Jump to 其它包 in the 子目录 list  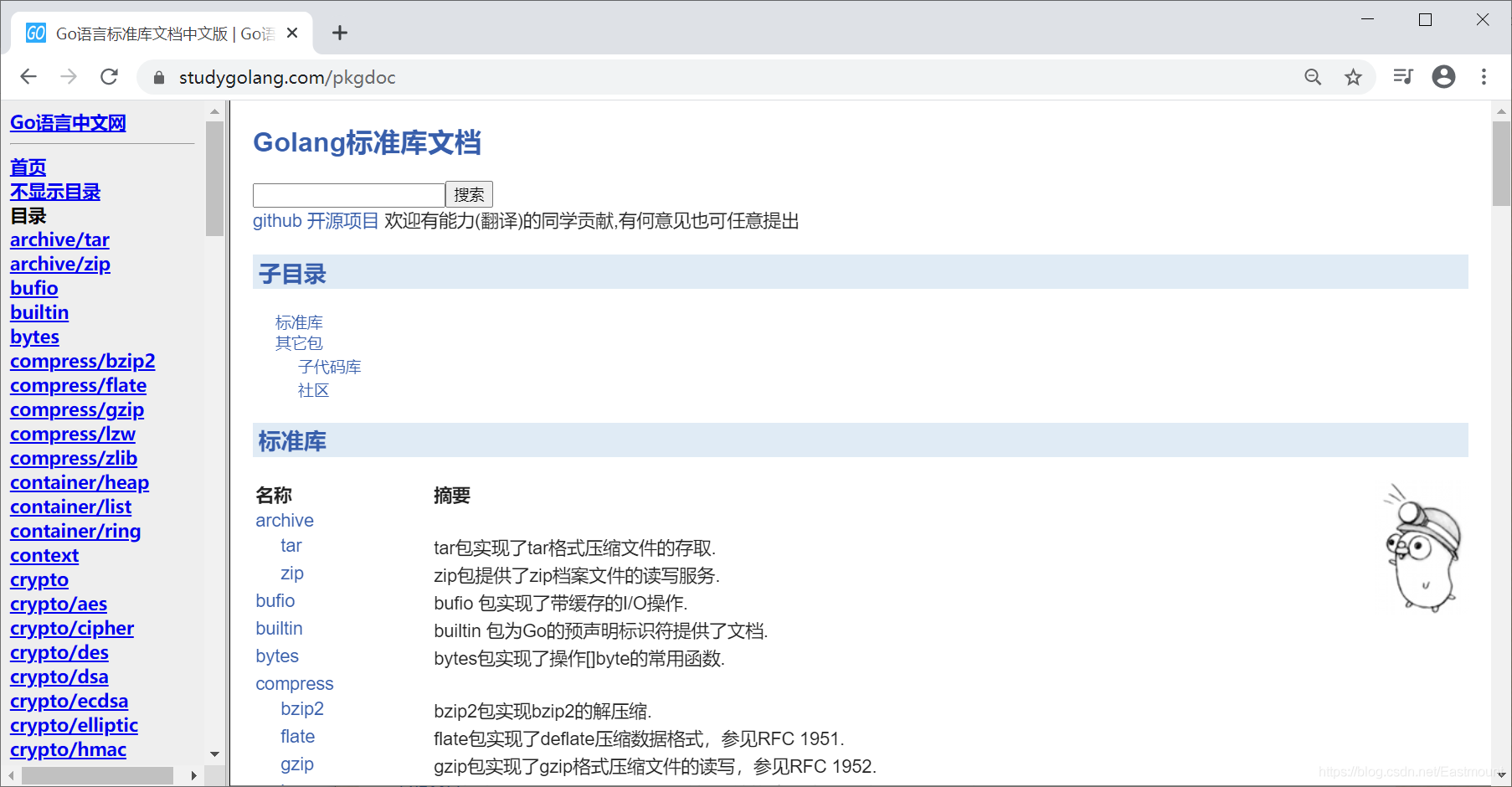pos(299,343)
